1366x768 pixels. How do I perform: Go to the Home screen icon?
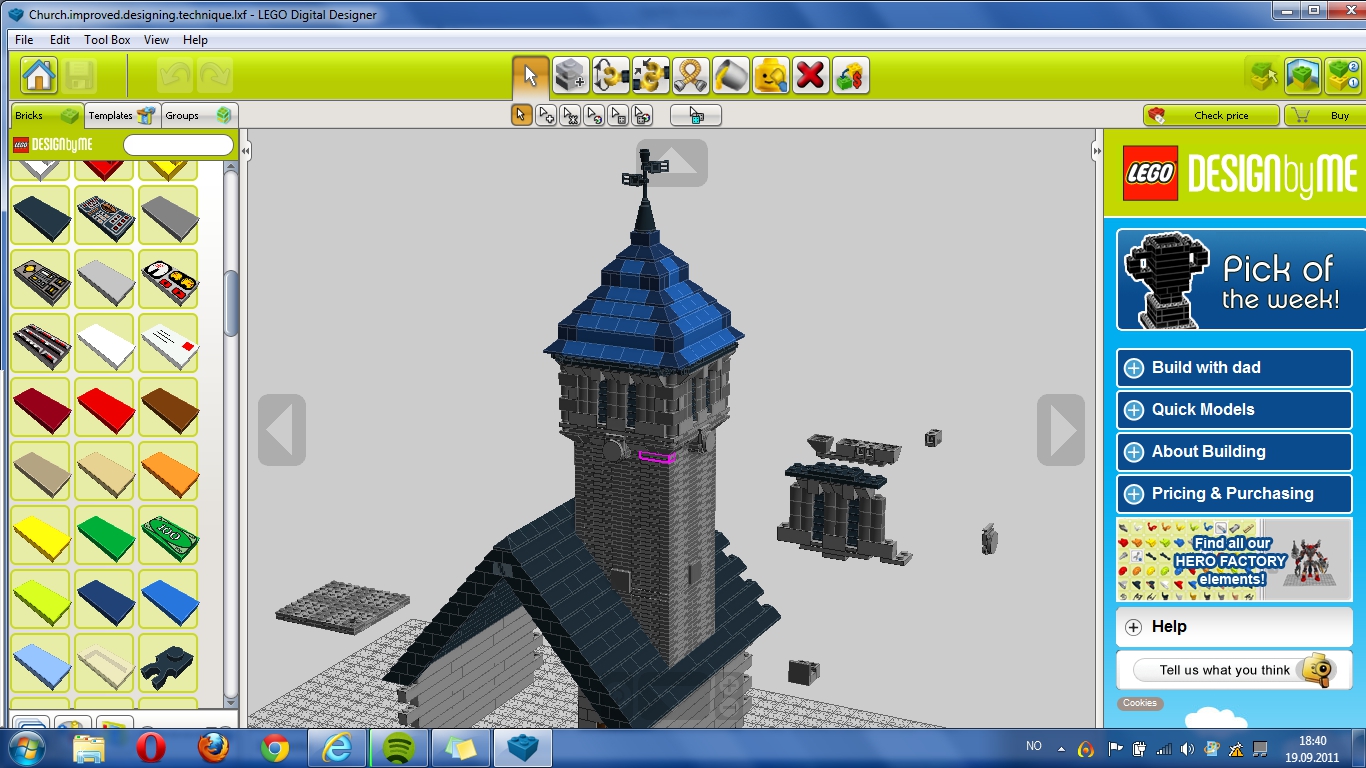39,76
